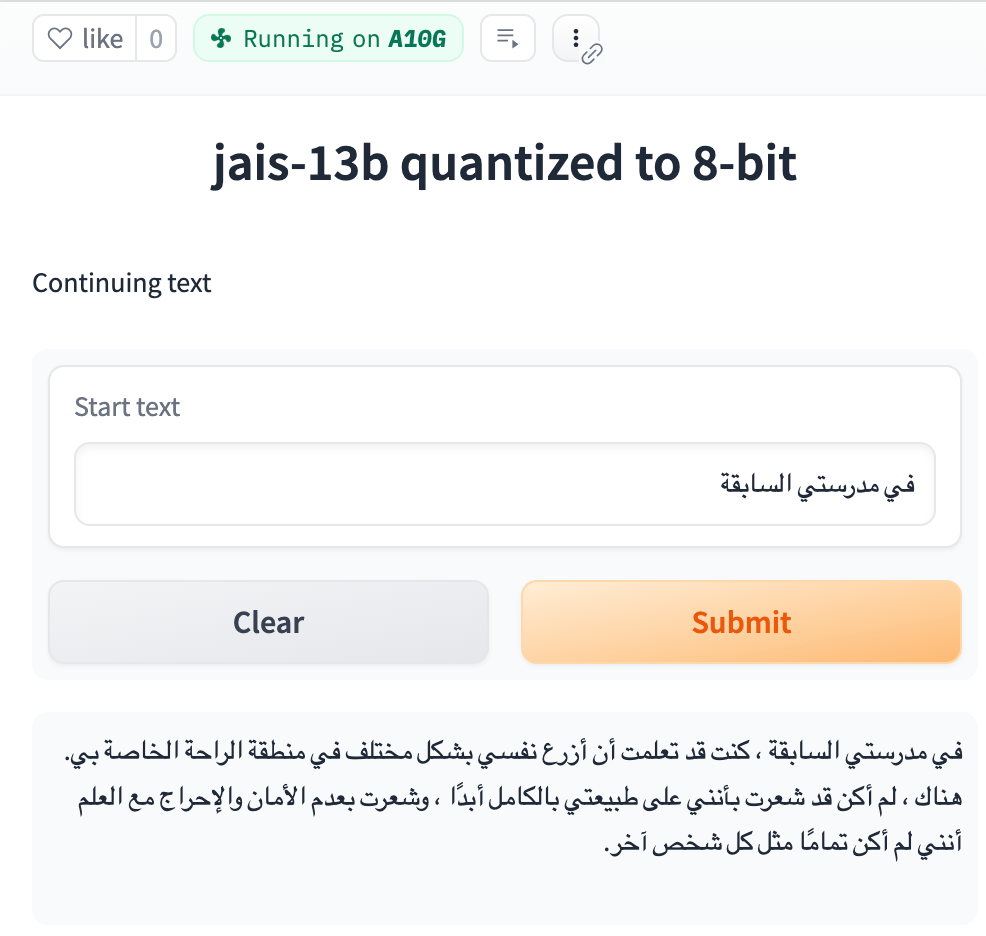Click the "Continuing text" description
The width and height of the screenshot is (986, 936).
121,283
